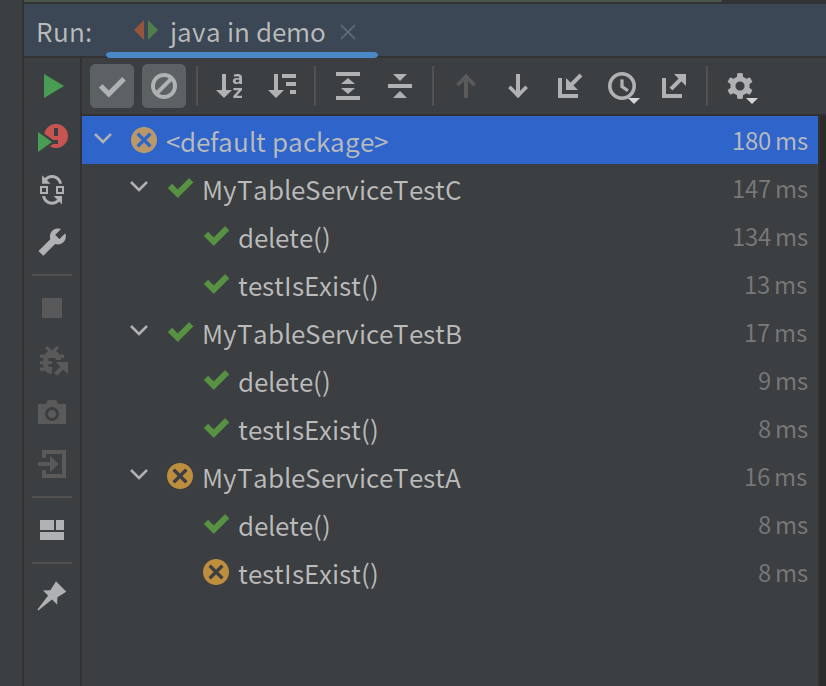
Task: Open test runner gear settings menu
Action: [741, 87]
